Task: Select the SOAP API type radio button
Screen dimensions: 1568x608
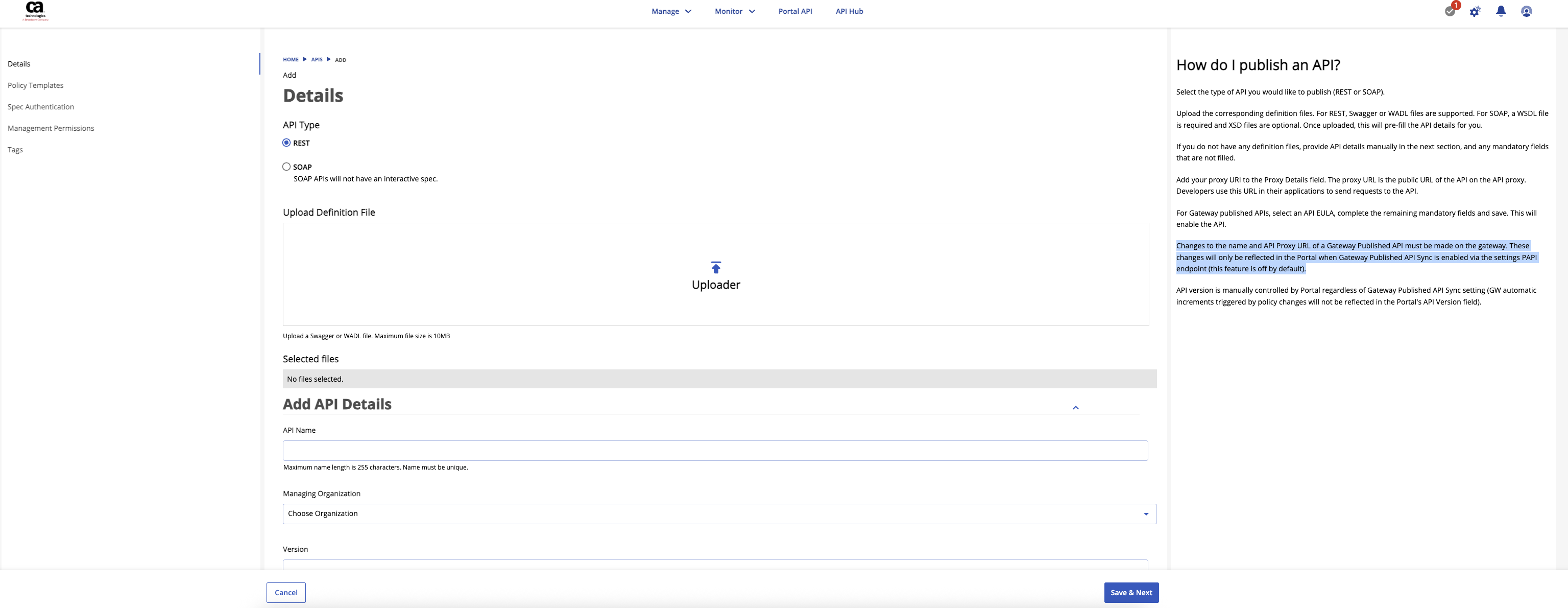Action: 287,167
